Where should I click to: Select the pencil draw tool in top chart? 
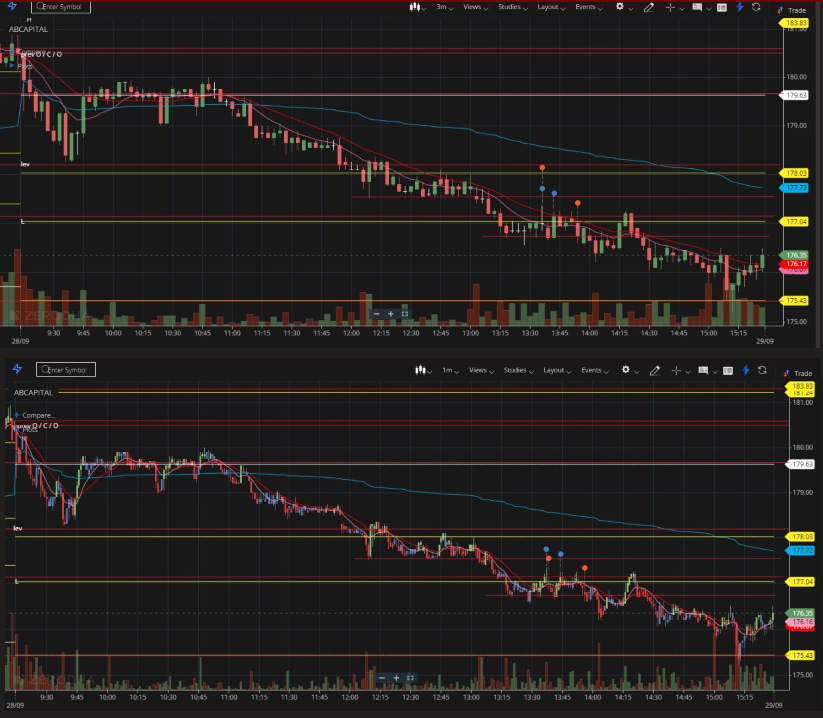coord(649,7)
